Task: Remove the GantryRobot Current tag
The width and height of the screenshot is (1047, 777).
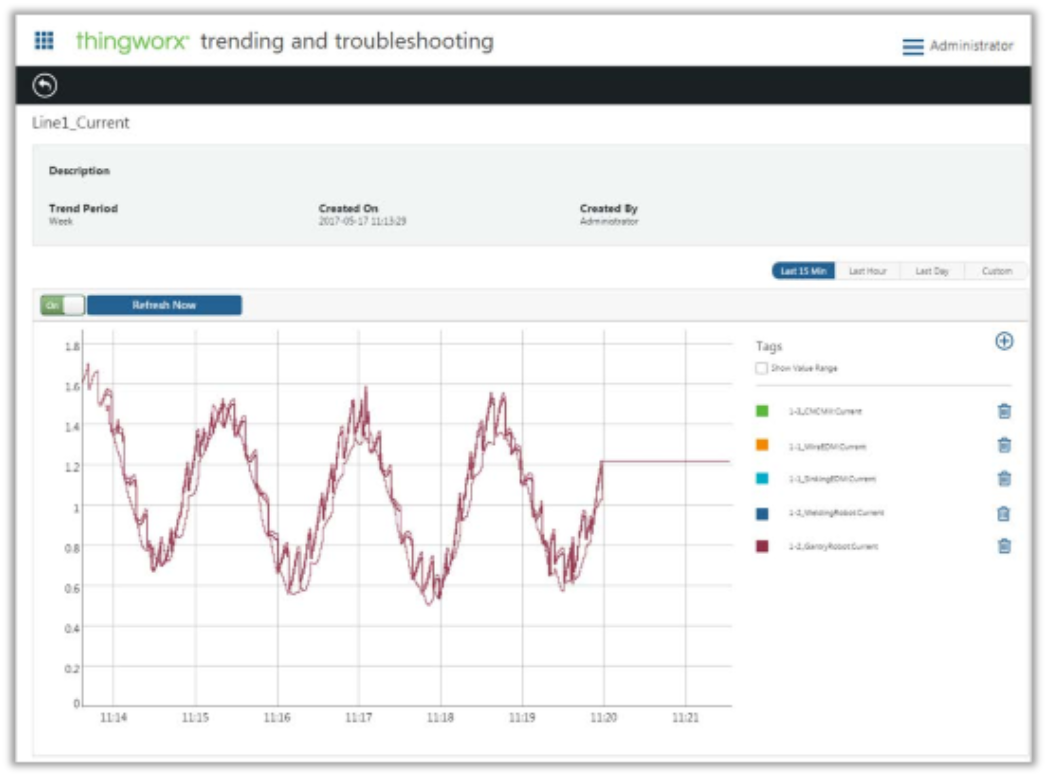Action: coord(1004,546)
